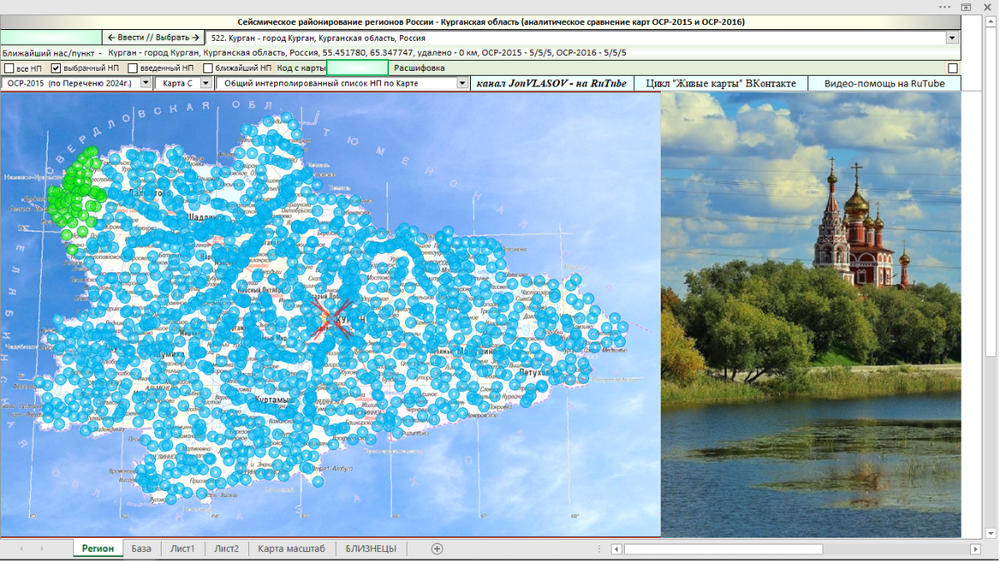Open ribbon display options icon

(966, 7)
